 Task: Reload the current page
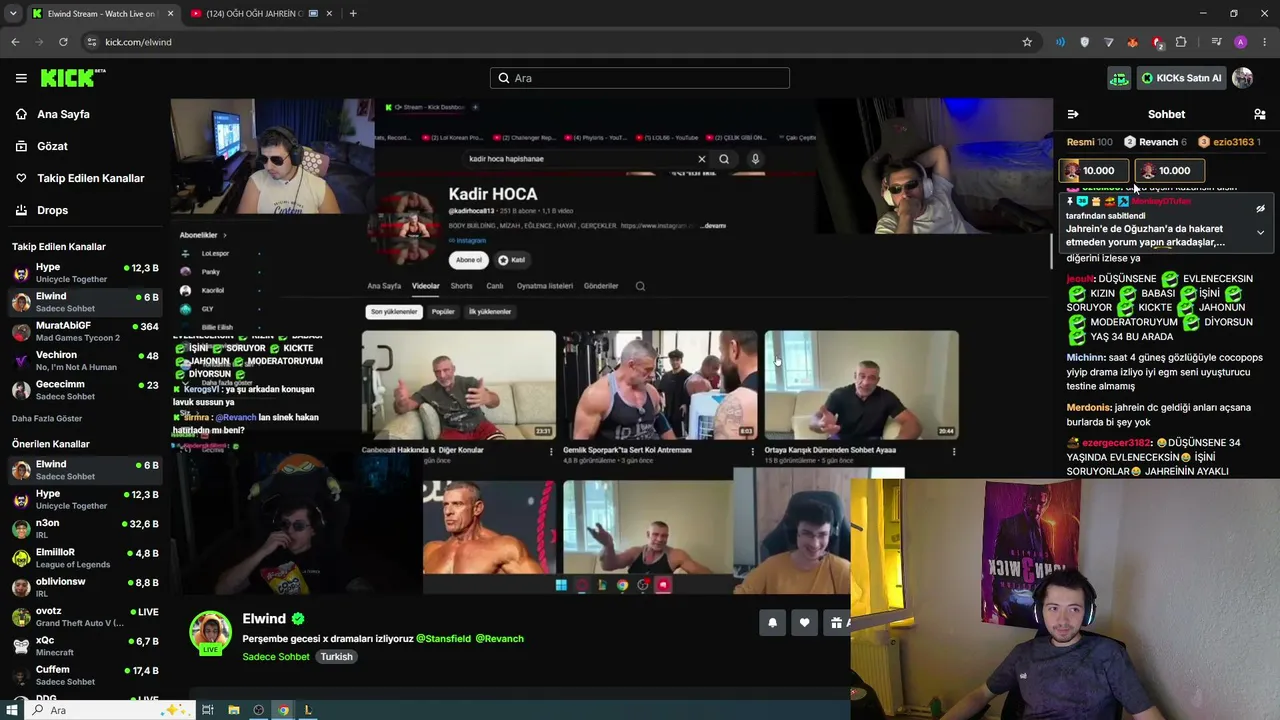[63, 42]
